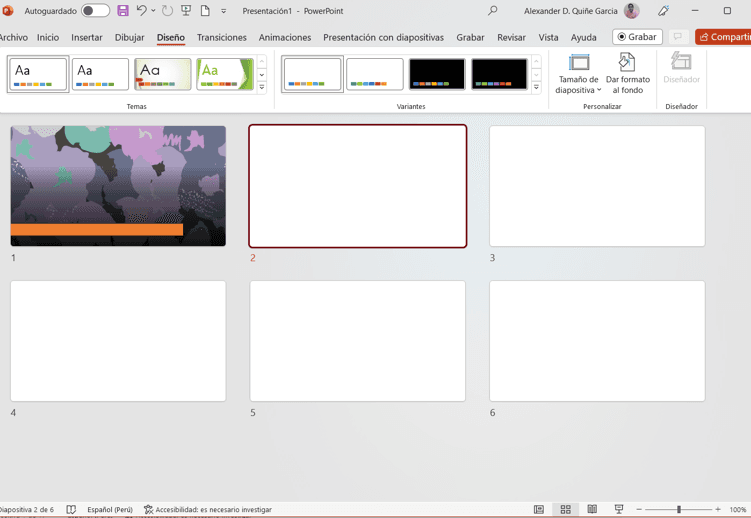
Task: Click zoom out minus icon
Action: 639,509
